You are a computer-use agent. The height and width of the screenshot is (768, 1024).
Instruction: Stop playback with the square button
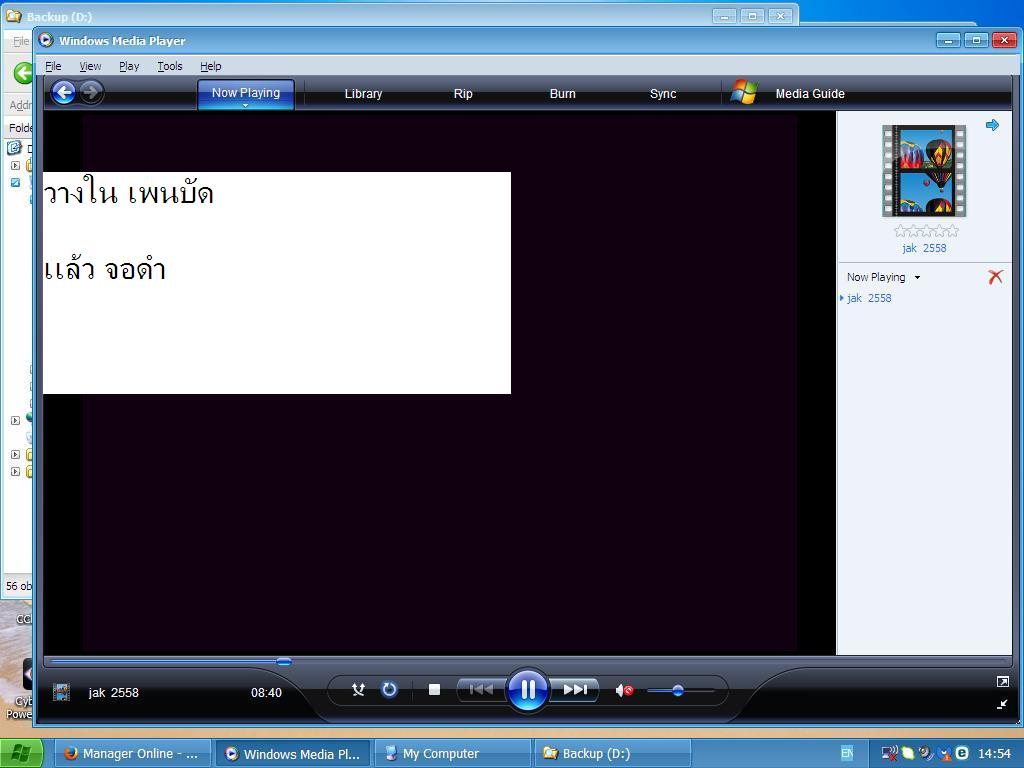pyautogui.click(x=434, y=690)
